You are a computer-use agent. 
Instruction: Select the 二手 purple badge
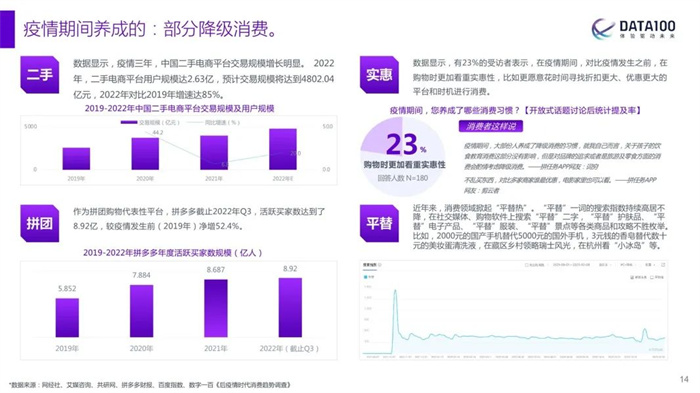point(40,75)
